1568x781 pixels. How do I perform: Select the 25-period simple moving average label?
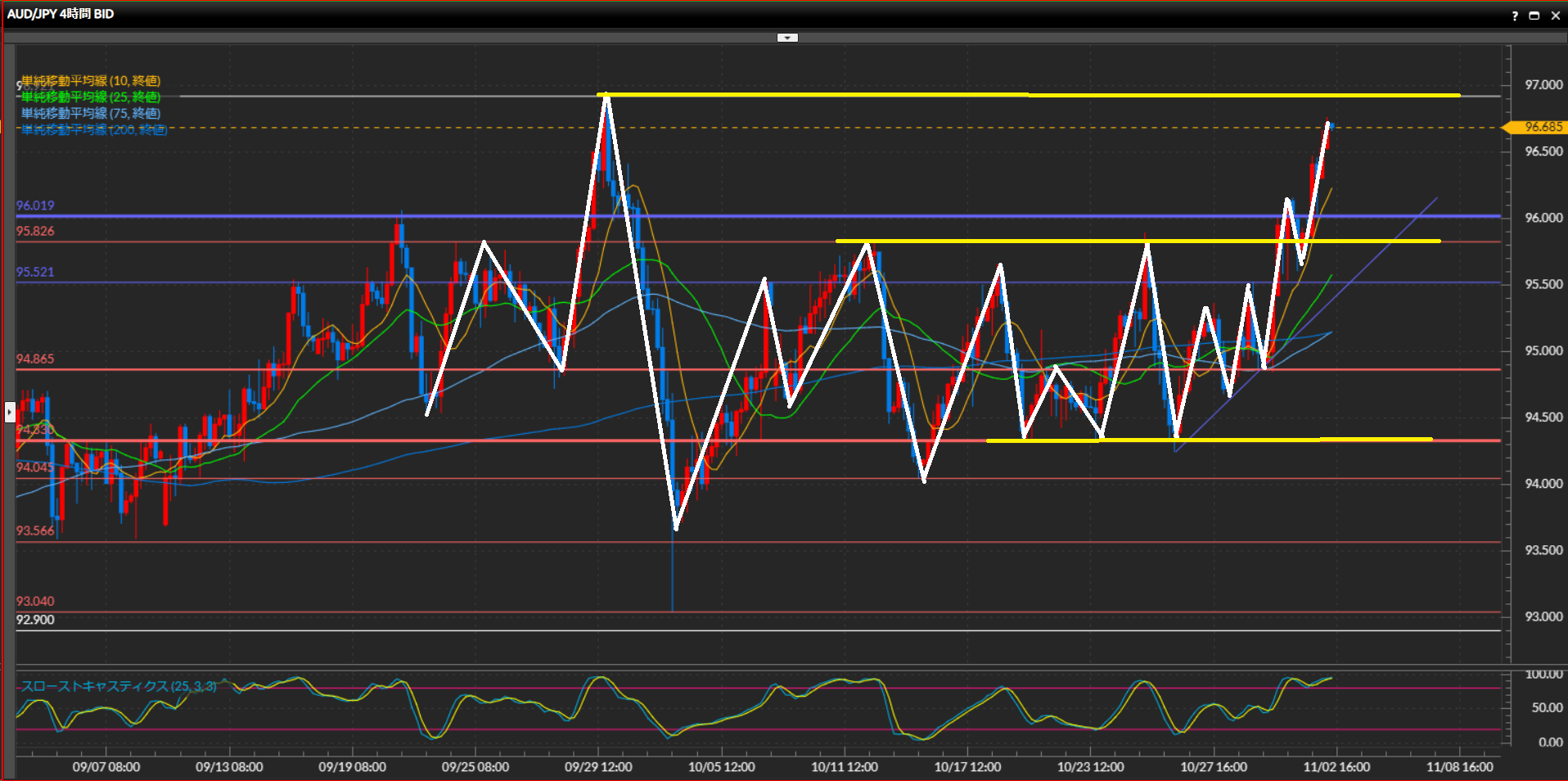click(x=91, y=97)
